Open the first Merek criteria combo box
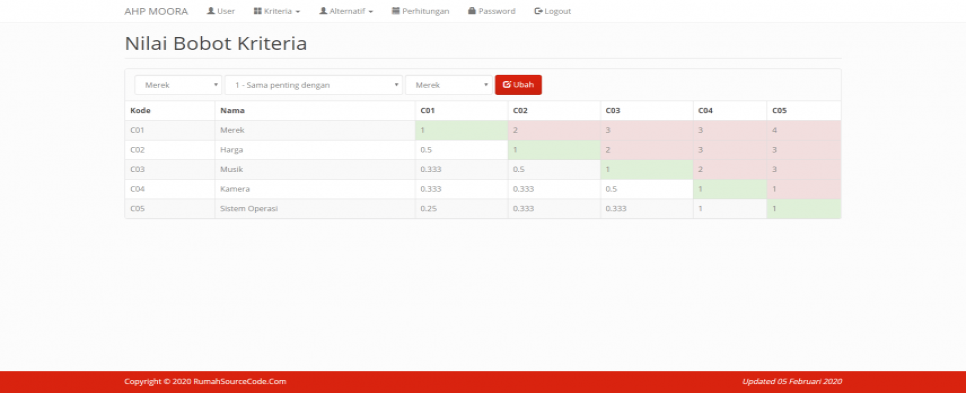The height and width of the screenshot is (393, 966). click(x=178, y=85)
